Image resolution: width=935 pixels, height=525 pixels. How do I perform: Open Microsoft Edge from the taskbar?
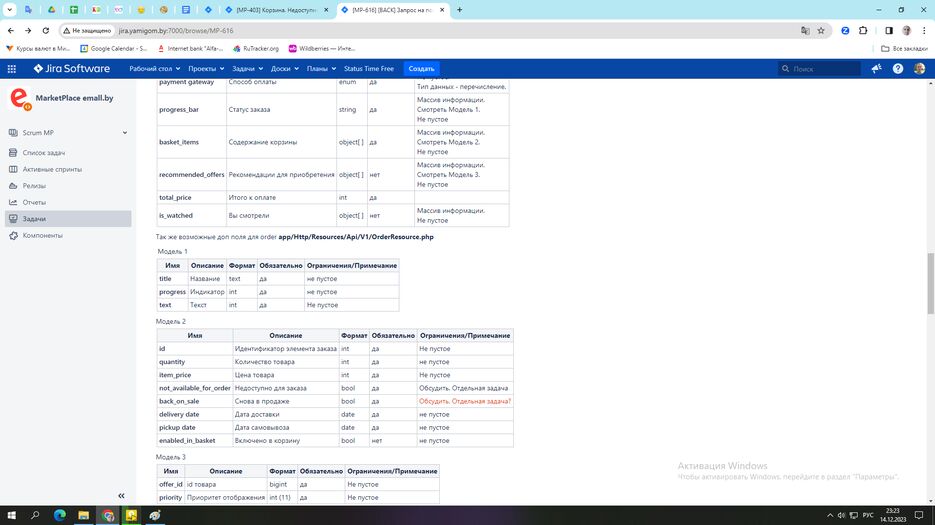pyautogui.click(x=60, y=515)
